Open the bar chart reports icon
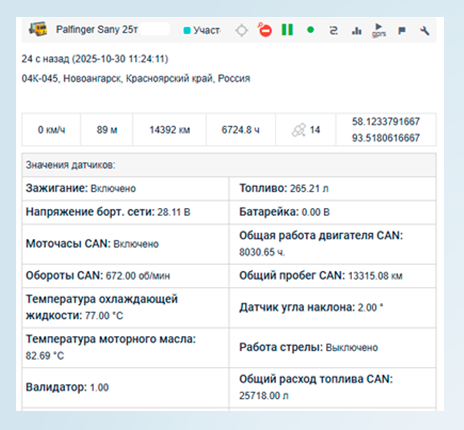 [x=356, y=31]
